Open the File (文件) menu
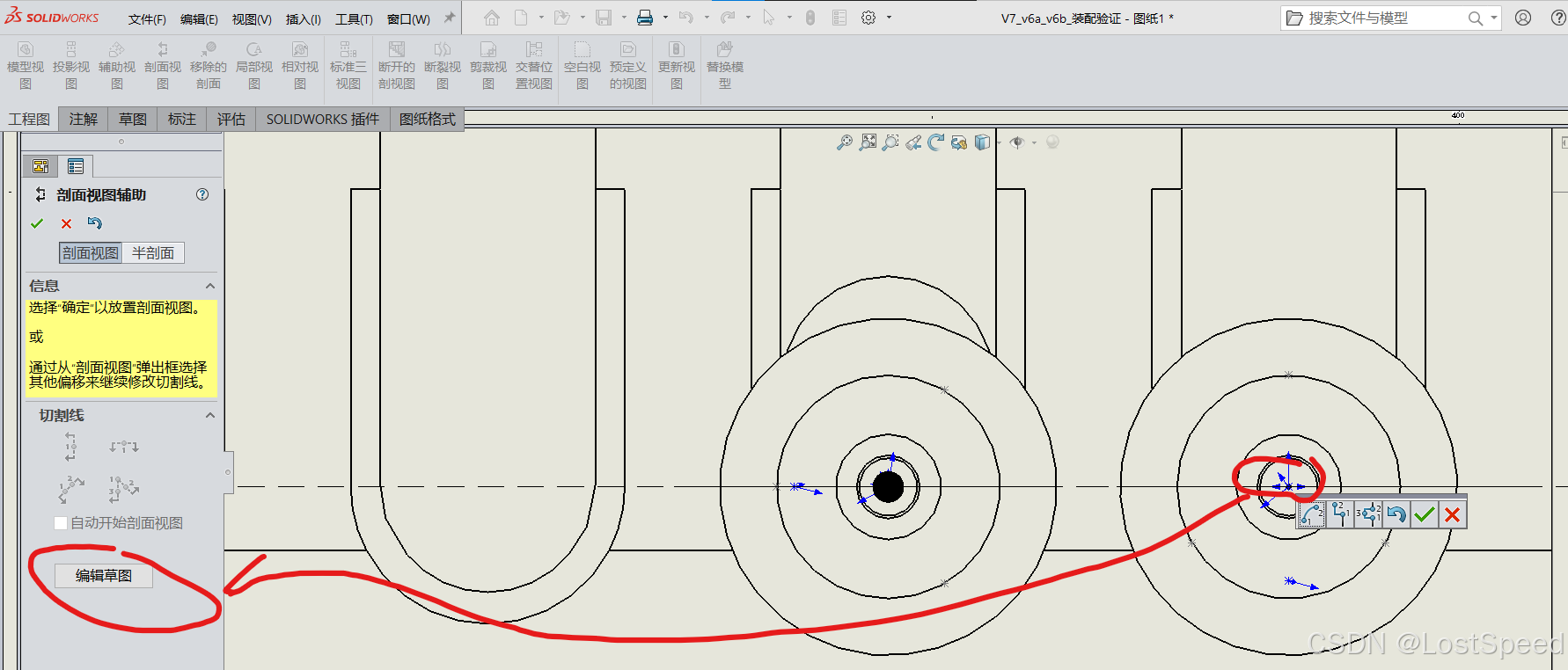 coord(147,18)
